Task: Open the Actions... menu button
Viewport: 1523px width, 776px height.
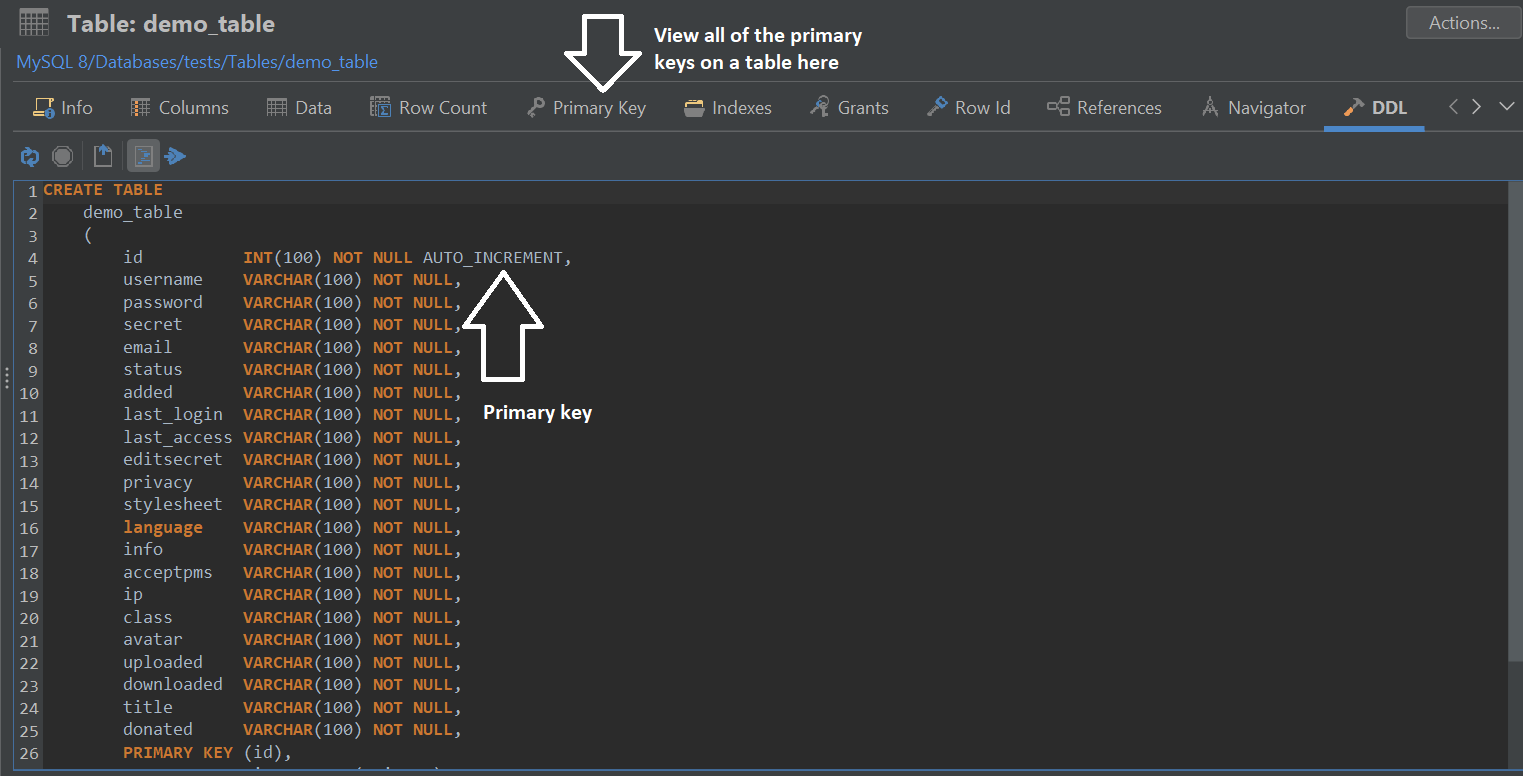Action: point(1463,23)
